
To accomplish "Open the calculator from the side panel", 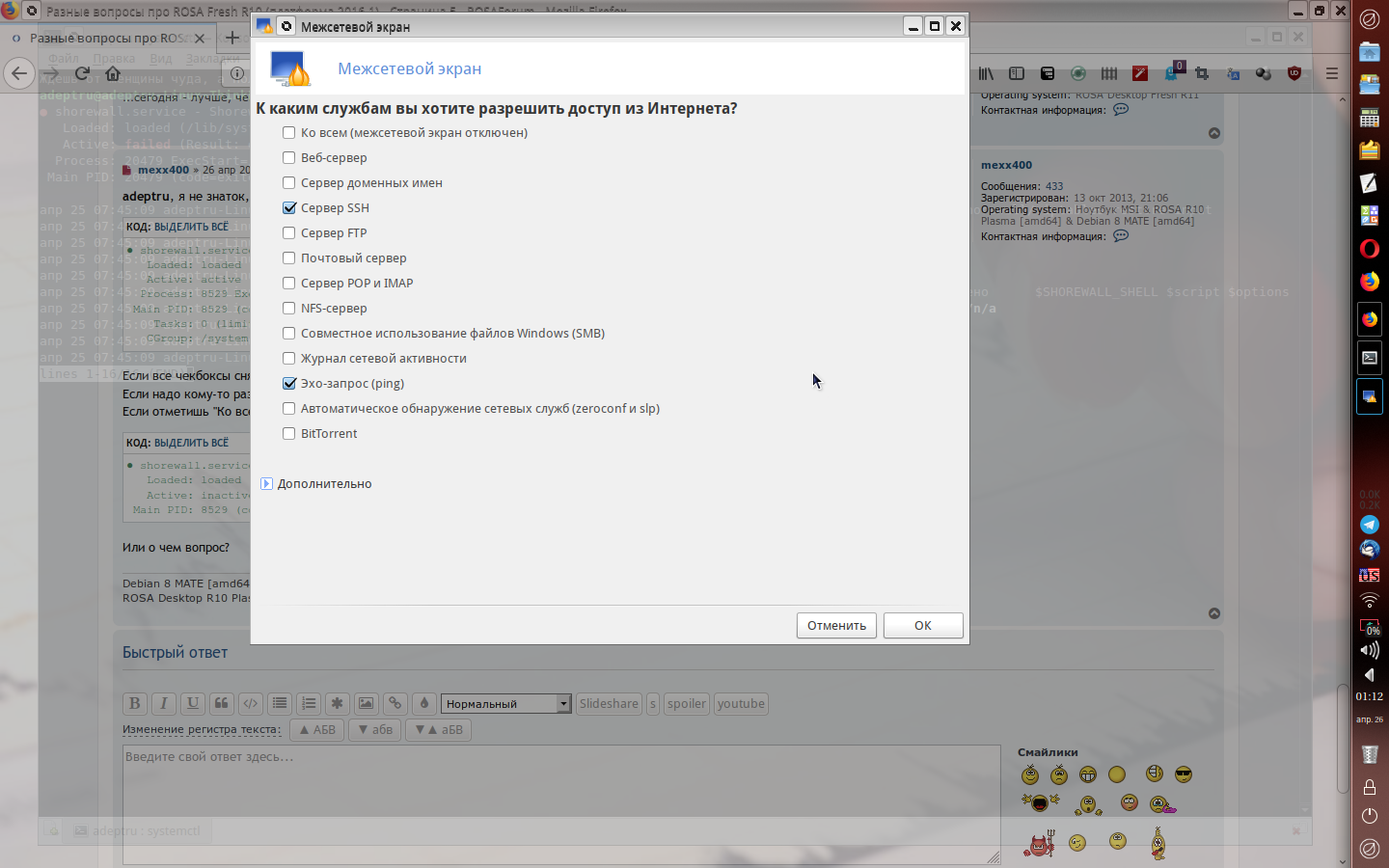I will click(x=1370, y=118).
